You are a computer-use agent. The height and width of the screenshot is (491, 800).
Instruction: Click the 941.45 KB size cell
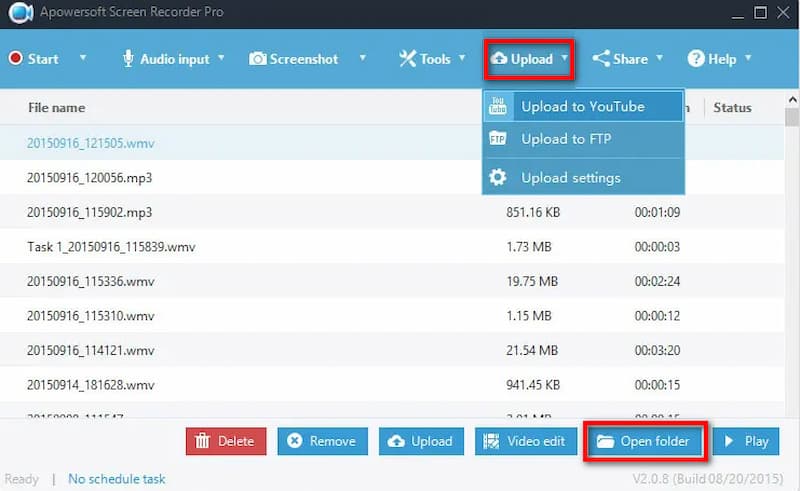click(x=533, y=385)
